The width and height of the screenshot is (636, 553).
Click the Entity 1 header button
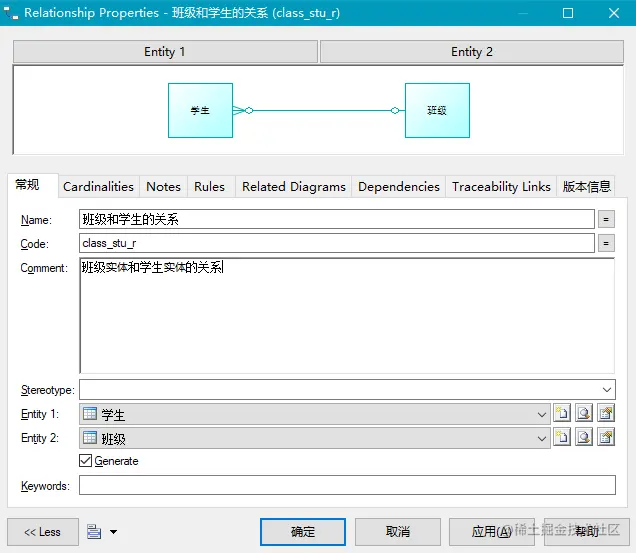coord(165,52)
